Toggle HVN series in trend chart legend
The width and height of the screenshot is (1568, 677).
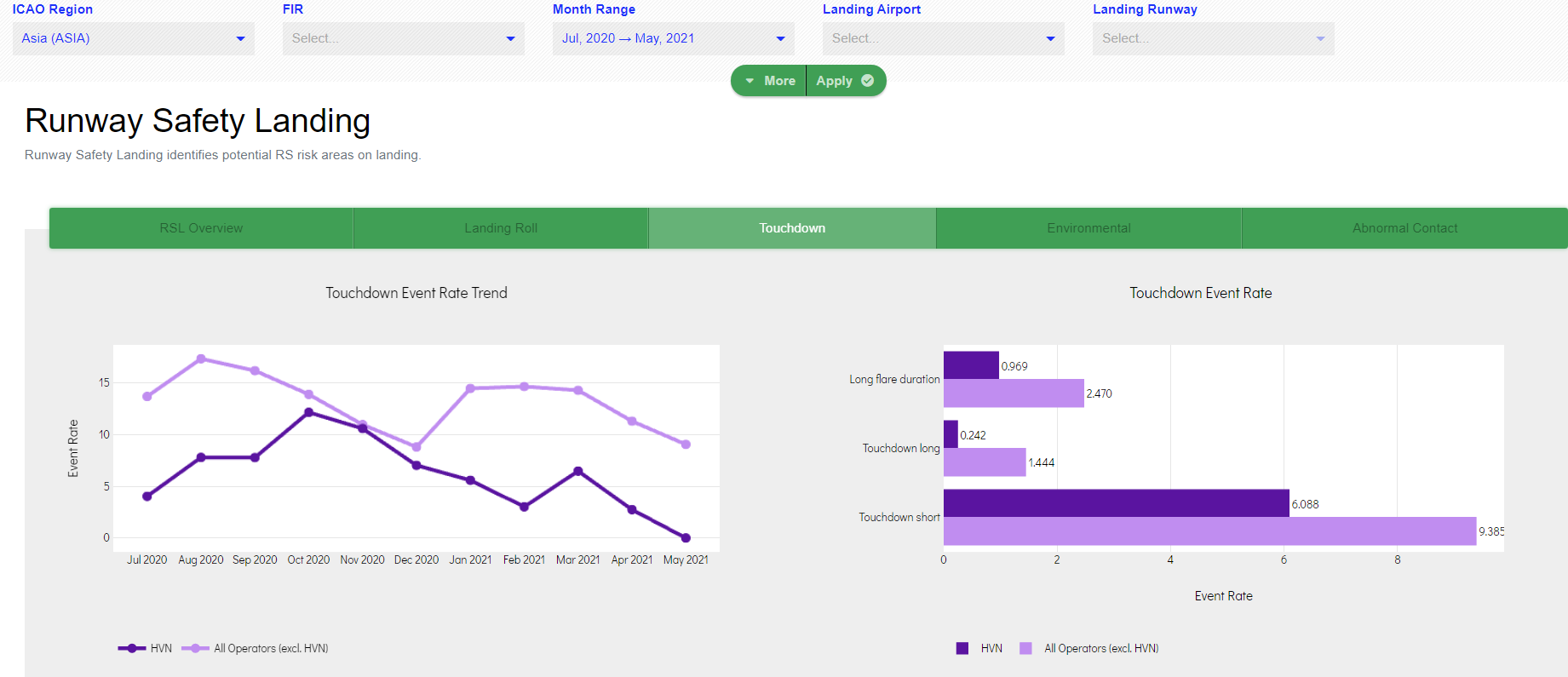point(145,648)
